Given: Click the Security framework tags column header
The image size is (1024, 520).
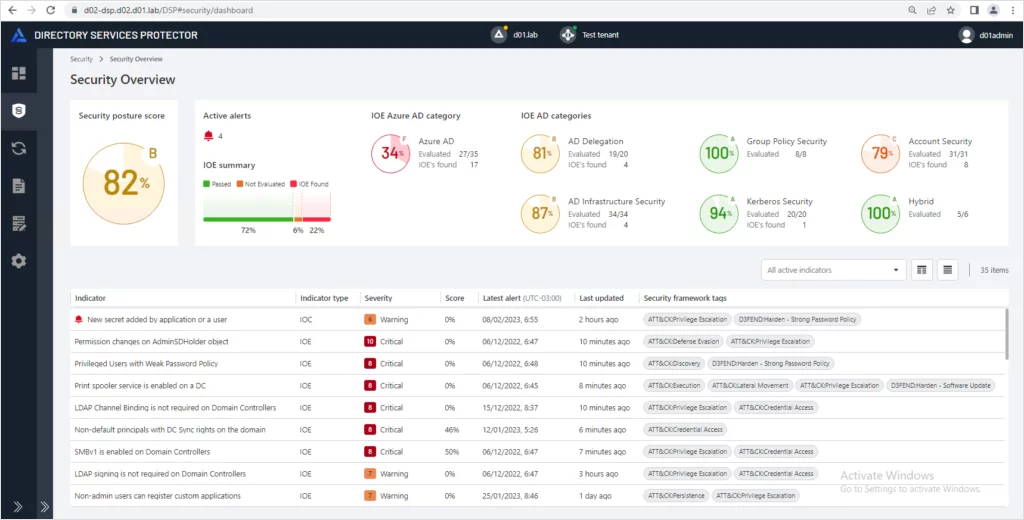Looking at the screenshot, I should point(685,298).
